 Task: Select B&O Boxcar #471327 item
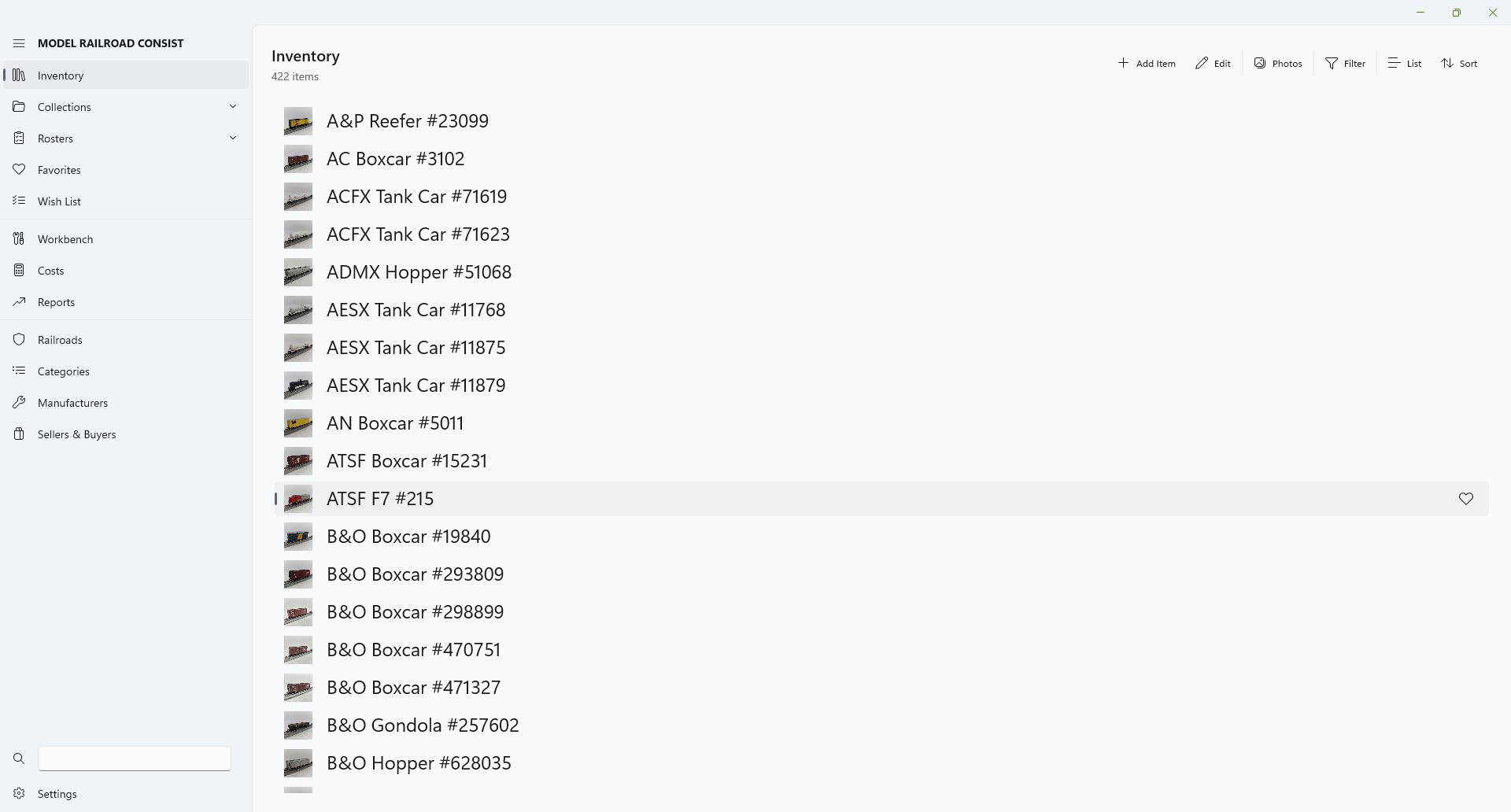click(x=881, y=688)
